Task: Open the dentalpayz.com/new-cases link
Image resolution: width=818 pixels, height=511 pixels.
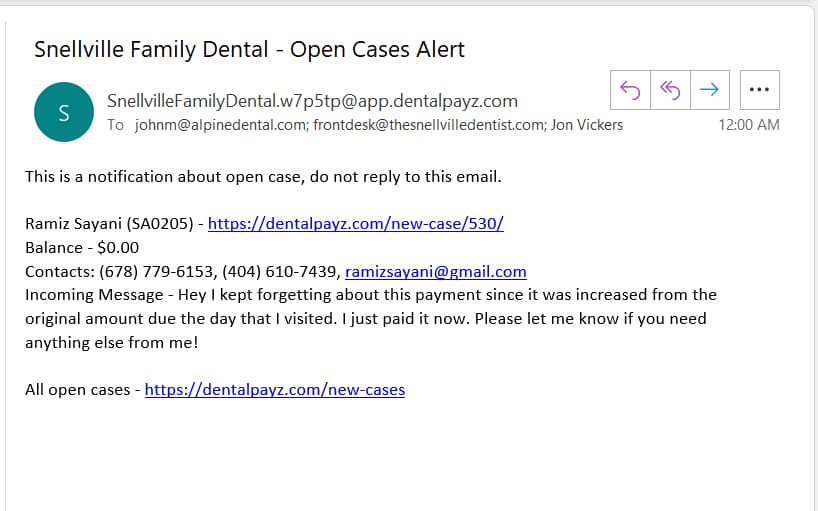Action: (275, 390)
